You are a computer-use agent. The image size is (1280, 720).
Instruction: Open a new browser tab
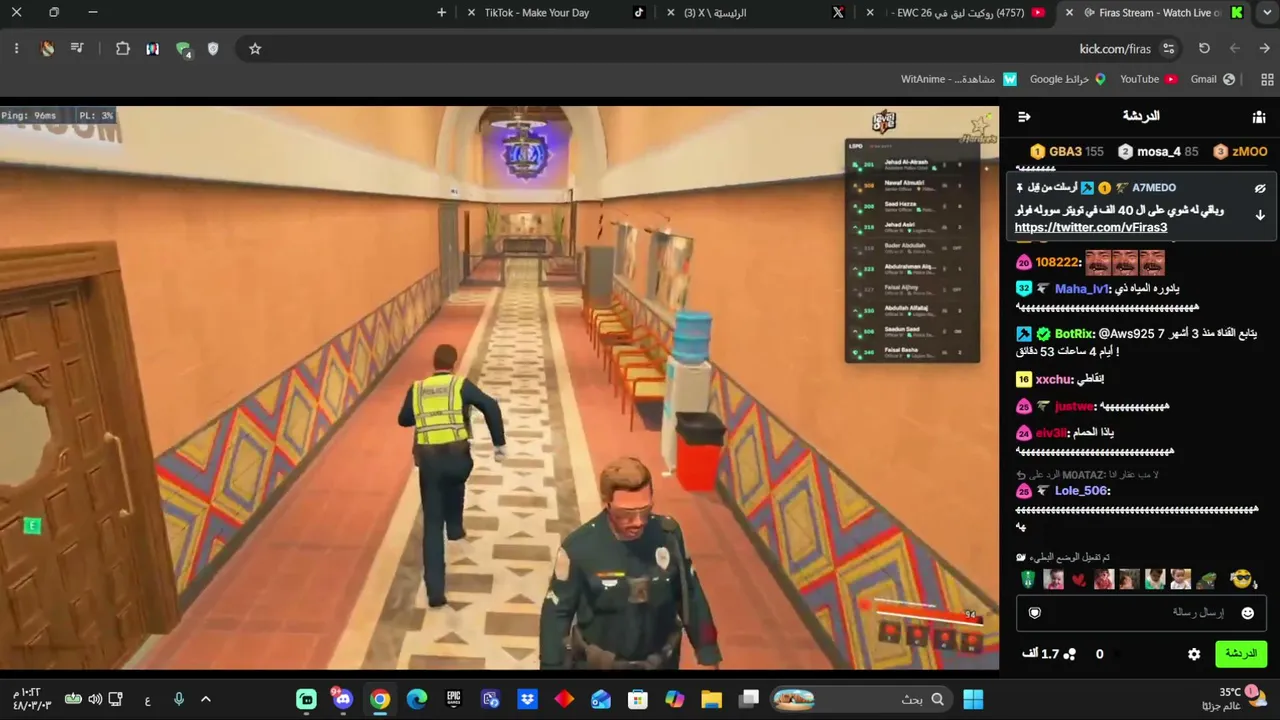tap(442, 13)
